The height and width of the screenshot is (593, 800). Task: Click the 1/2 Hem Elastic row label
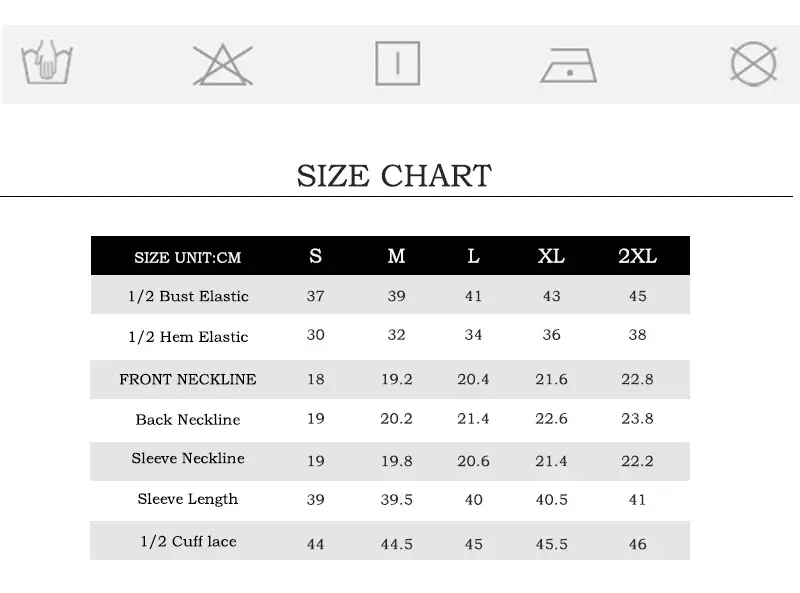tap(188, 337)
